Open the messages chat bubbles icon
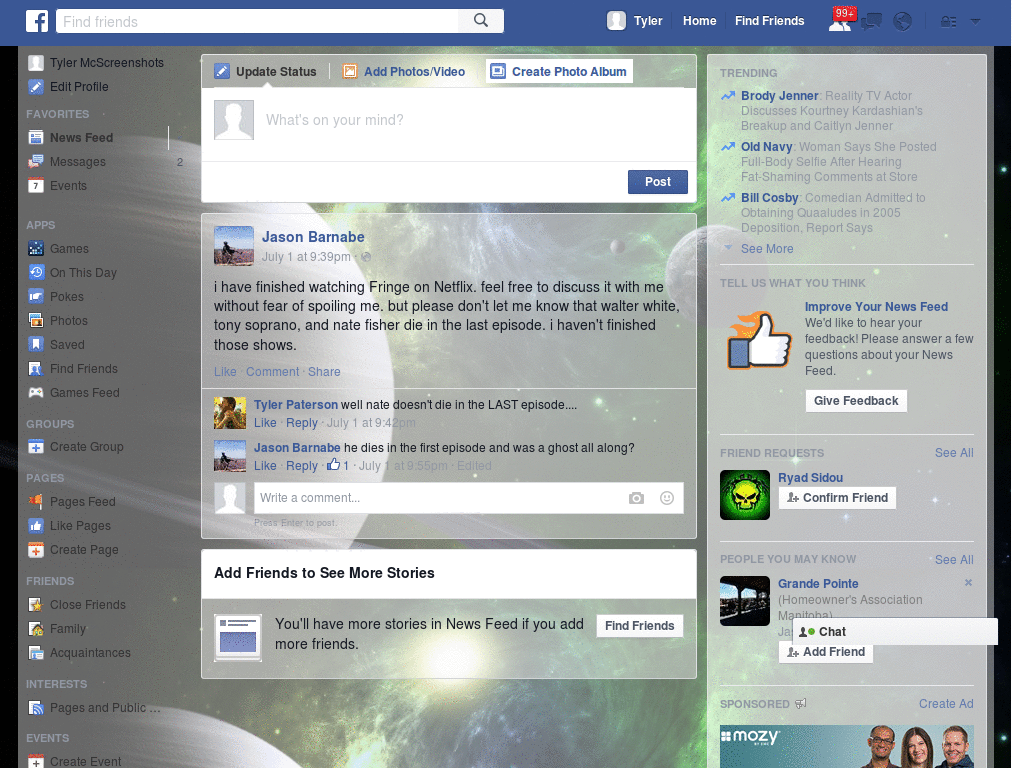 871,22
